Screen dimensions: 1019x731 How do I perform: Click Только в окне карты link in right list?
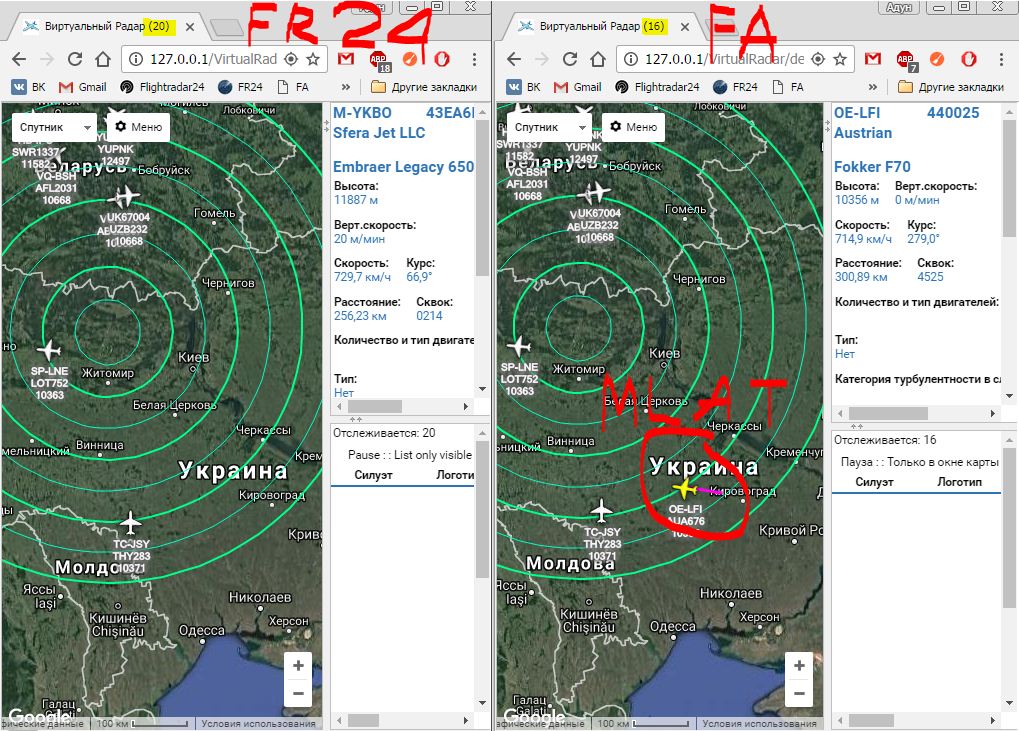pos(939,462)
